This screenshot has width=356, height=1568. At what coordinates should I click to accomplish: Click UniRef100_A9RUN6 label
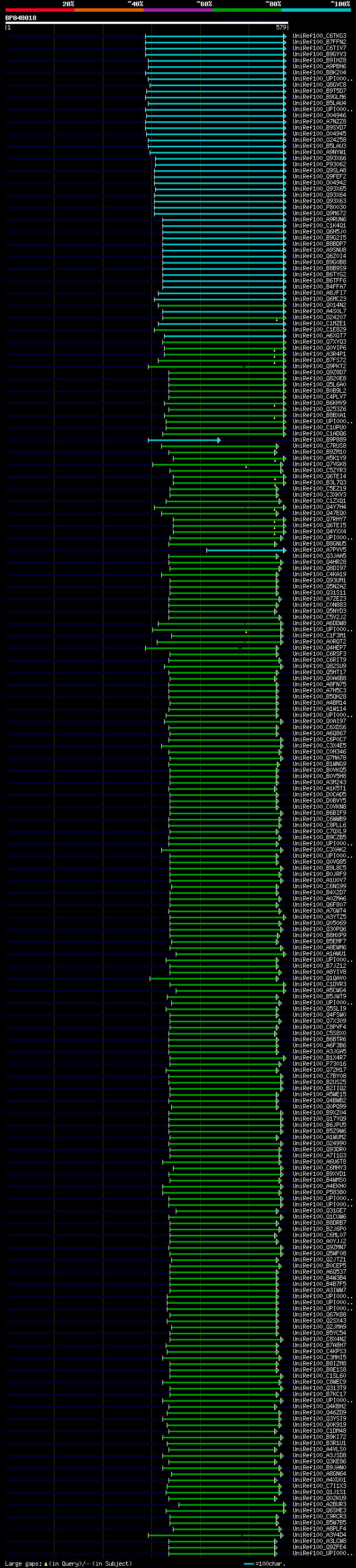(319, 219)
